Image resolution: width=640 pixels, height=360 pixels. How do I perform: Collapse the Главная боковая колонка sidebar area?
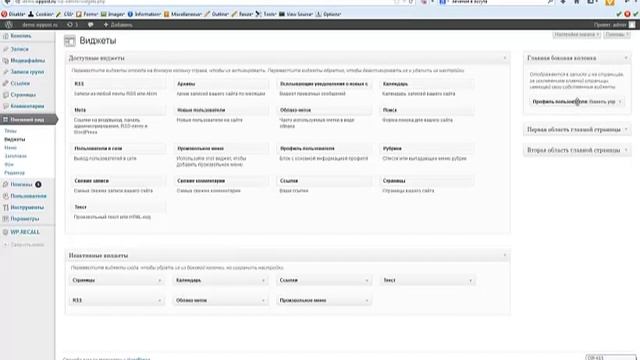(626, 58)
